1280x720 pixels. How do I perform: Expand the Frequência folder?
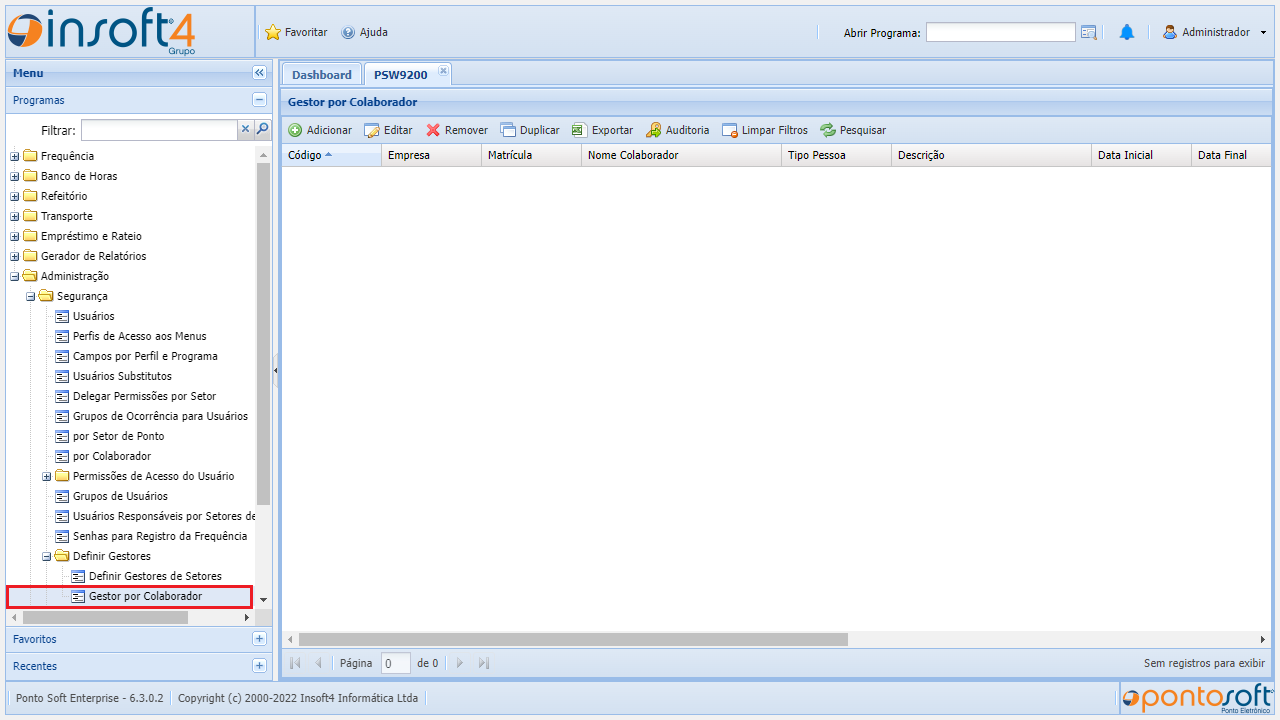click(15, 156)
